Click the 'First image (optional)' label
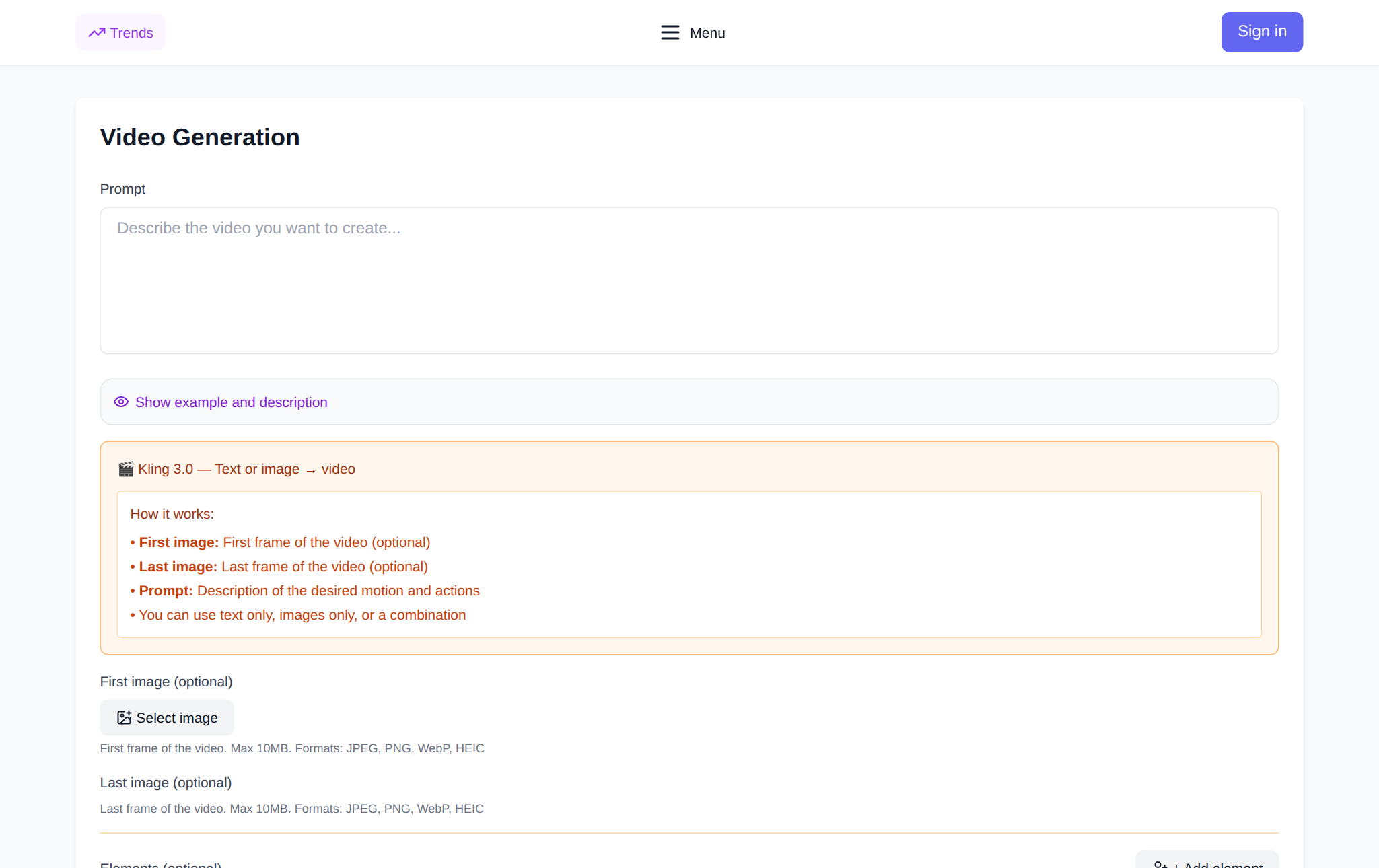1379x868 pixels. pyautogui.click(x=166, y=682)
